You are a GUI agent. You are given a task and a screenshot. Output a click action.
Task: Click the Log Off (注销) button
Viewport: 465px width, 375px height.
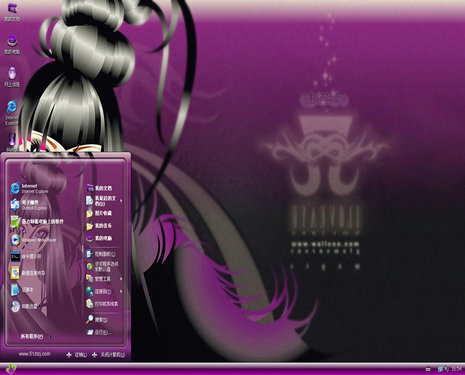coord(77,355)
